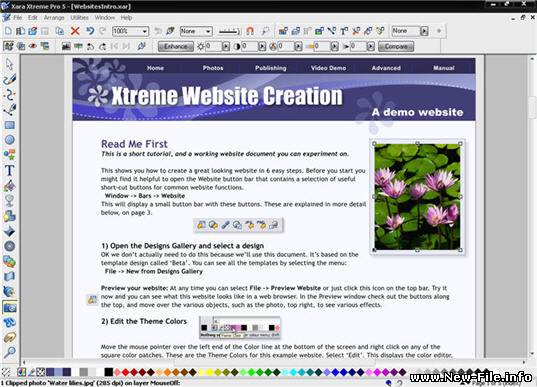Viewport: 537px width, 387px height.
Task: Click the color editor icon on color line
Action: pyautogui.click(x=22, y=372)
